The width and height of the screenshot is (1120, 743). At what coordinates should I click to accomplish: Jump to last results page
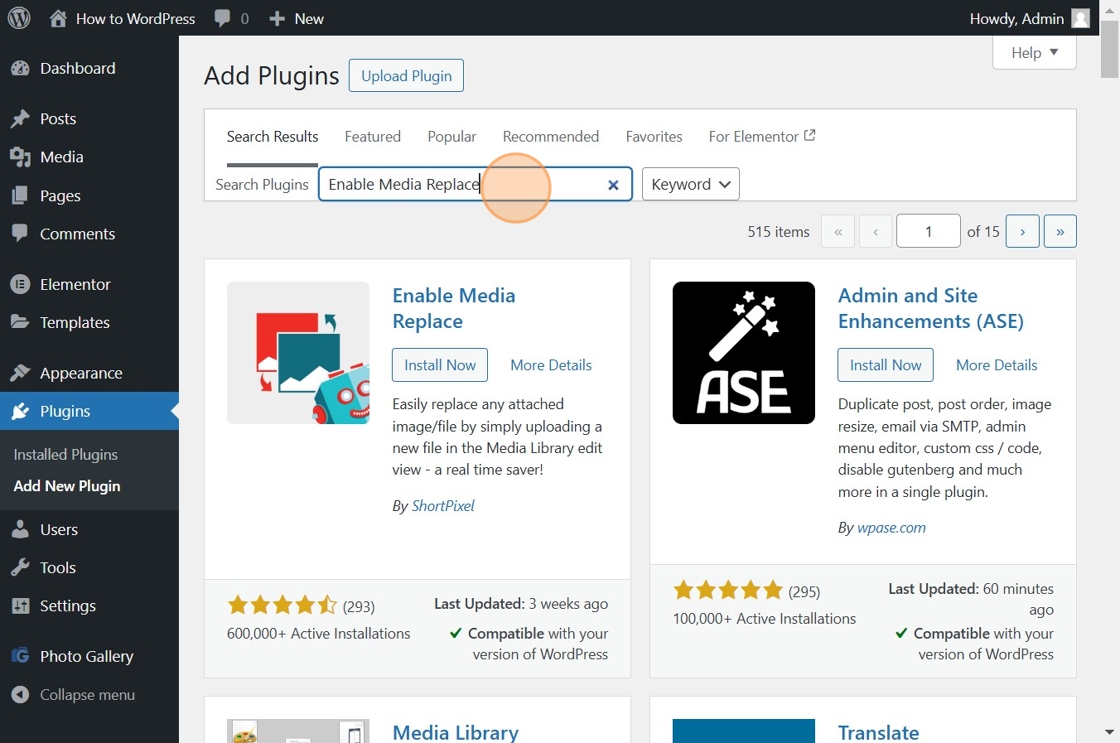point(1060,231)
